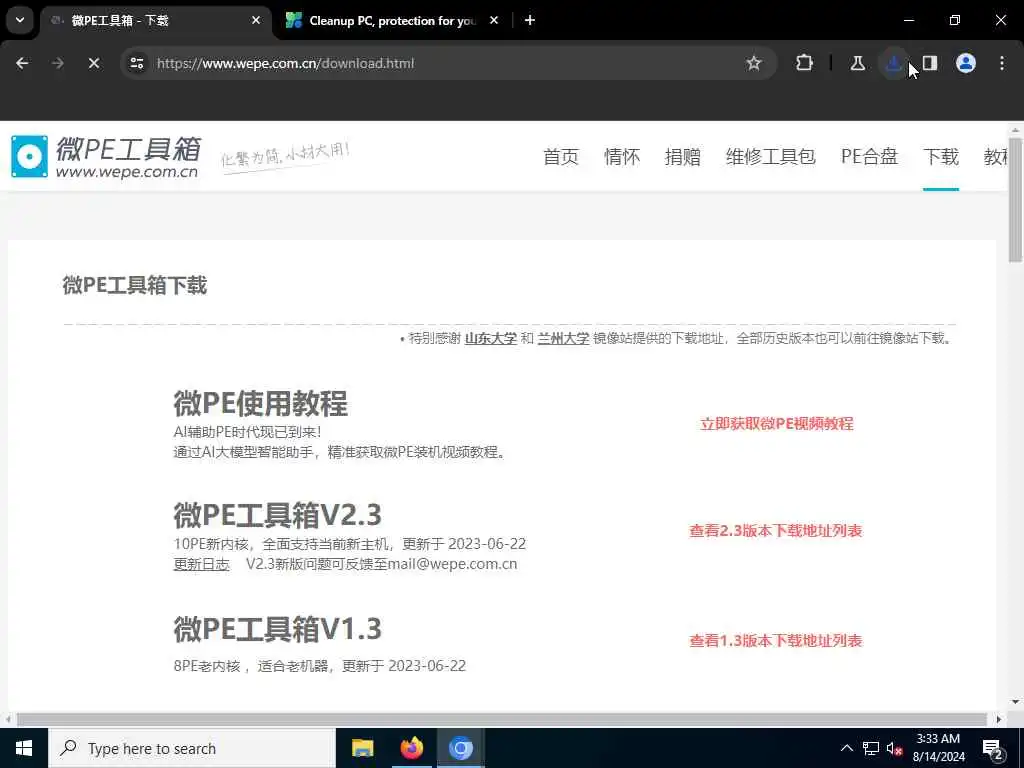Follow the 山东大学 mirror link
Image resolution: width=1024 pixels, height=768 pixels.
(490, 338)
